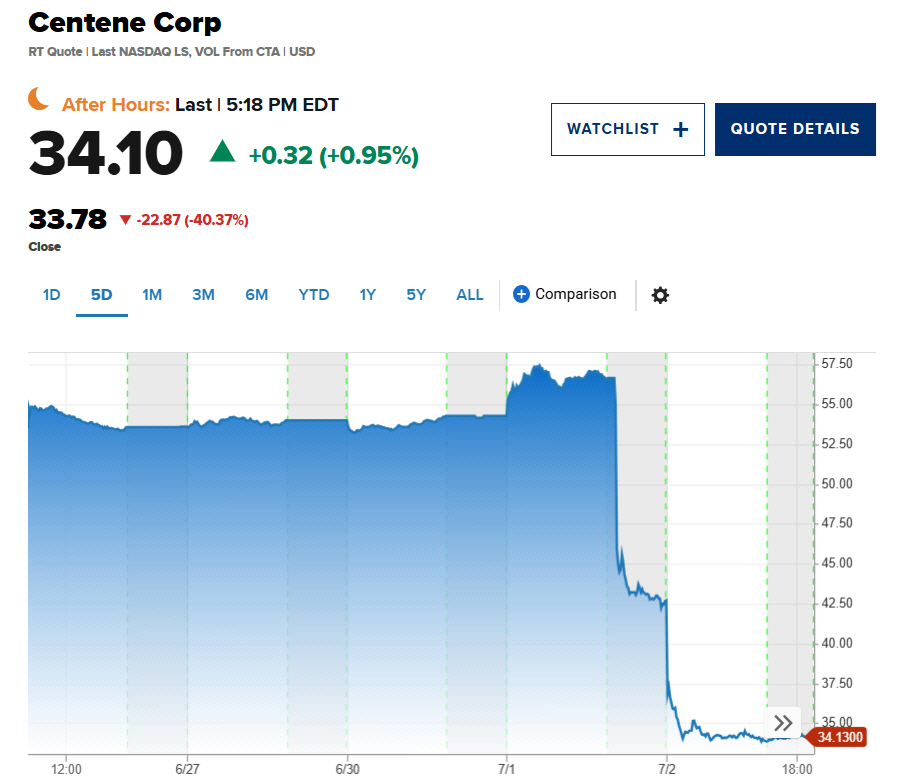The image size is (898, 781).
Task: Switch chart to 1D range
Action: [x=52, y=295]
